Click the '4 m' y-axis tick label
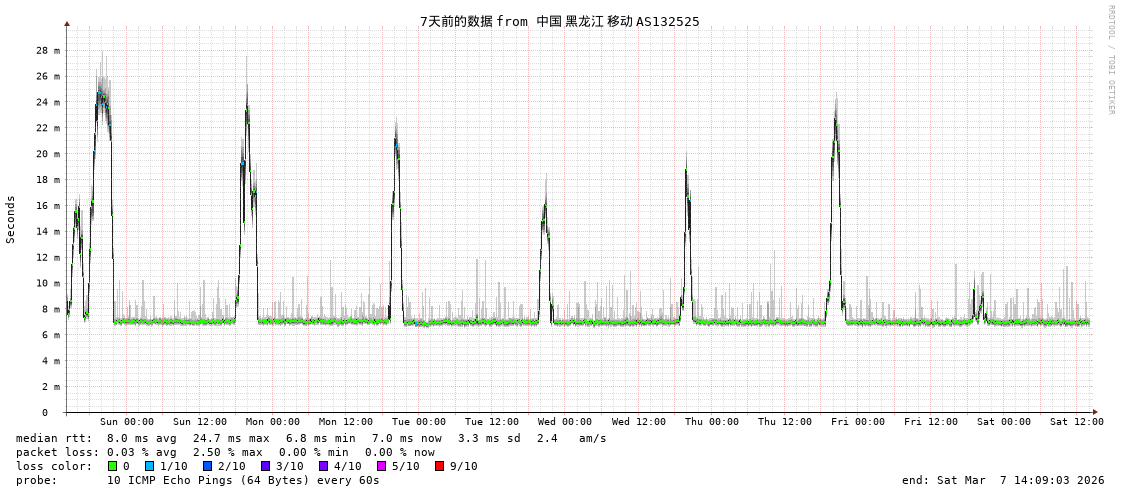Viewport: 1121px width, 494px height. click(53, 361)
